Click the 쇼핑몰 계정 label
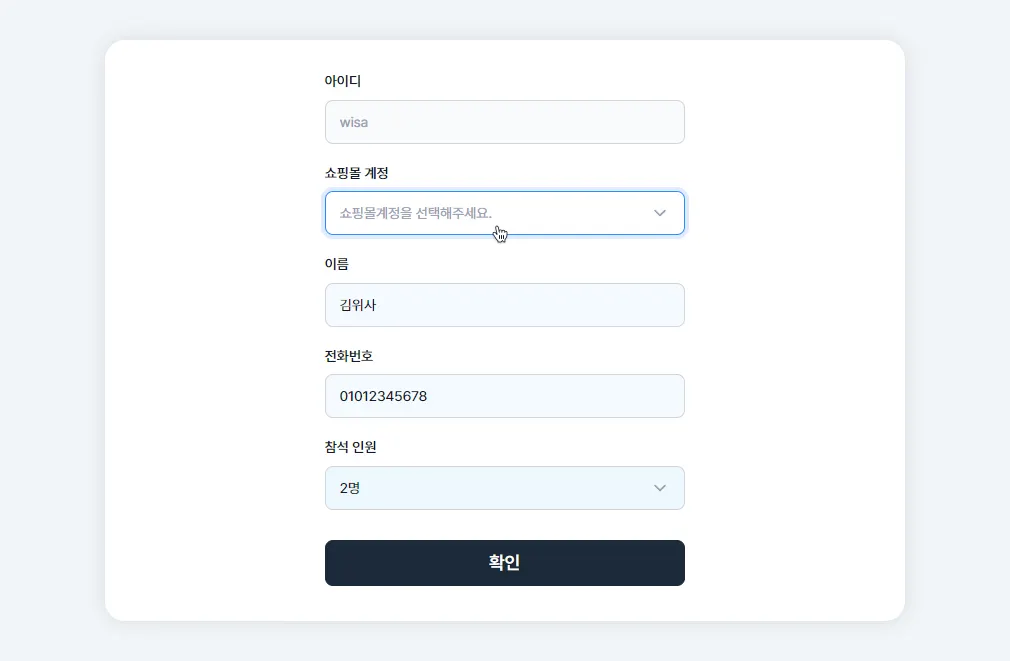This screenshot has width=1010, height=661. tap(356, 173)
